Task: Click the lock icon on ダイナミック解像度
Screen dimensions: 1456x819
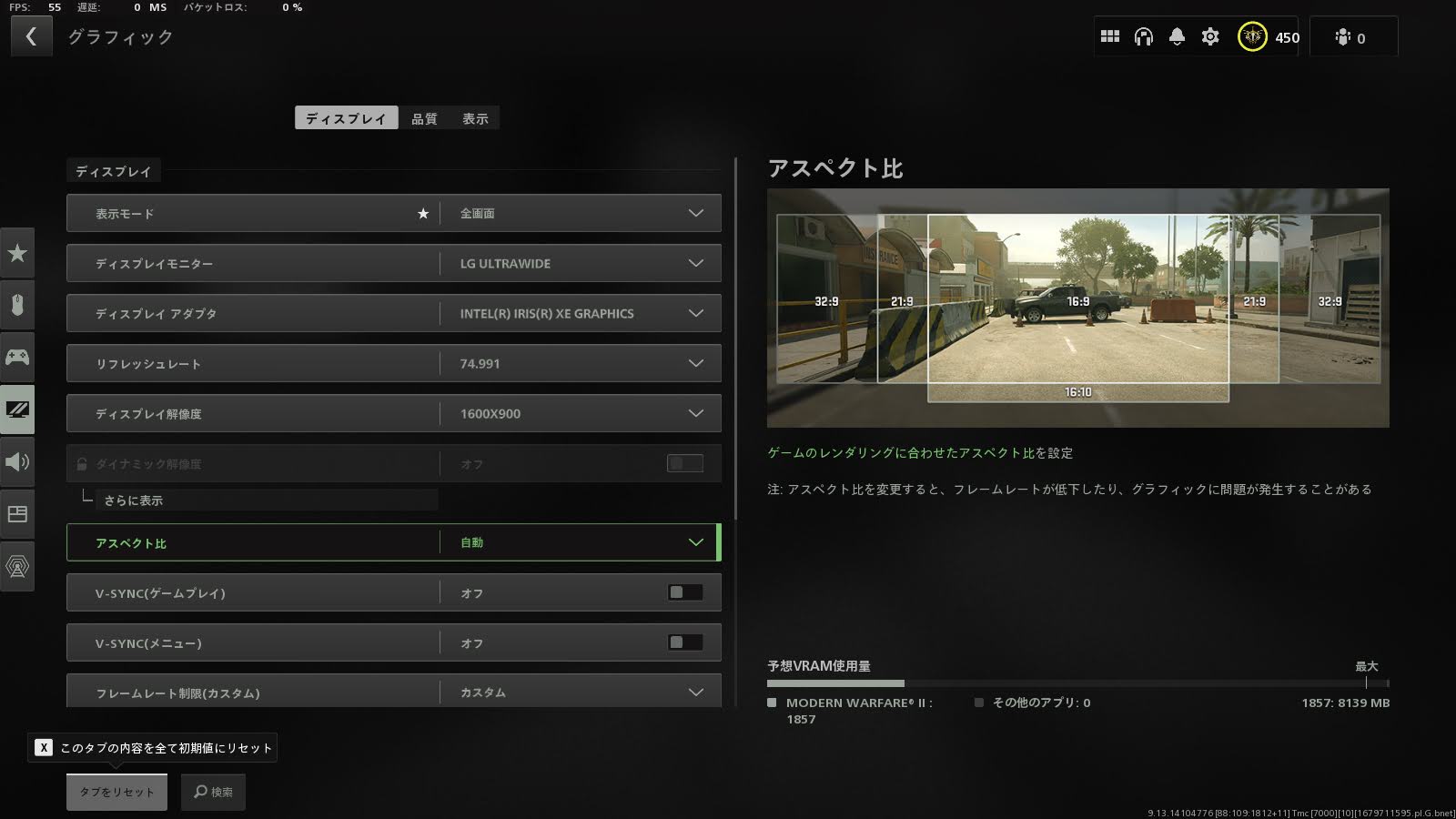Action: coord(82,464)
